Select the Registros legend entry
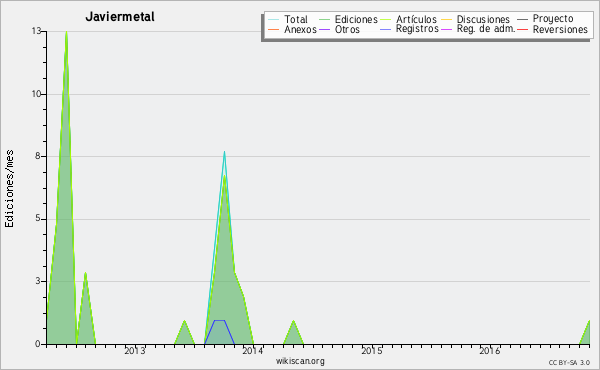 click(x=409, y=29)
